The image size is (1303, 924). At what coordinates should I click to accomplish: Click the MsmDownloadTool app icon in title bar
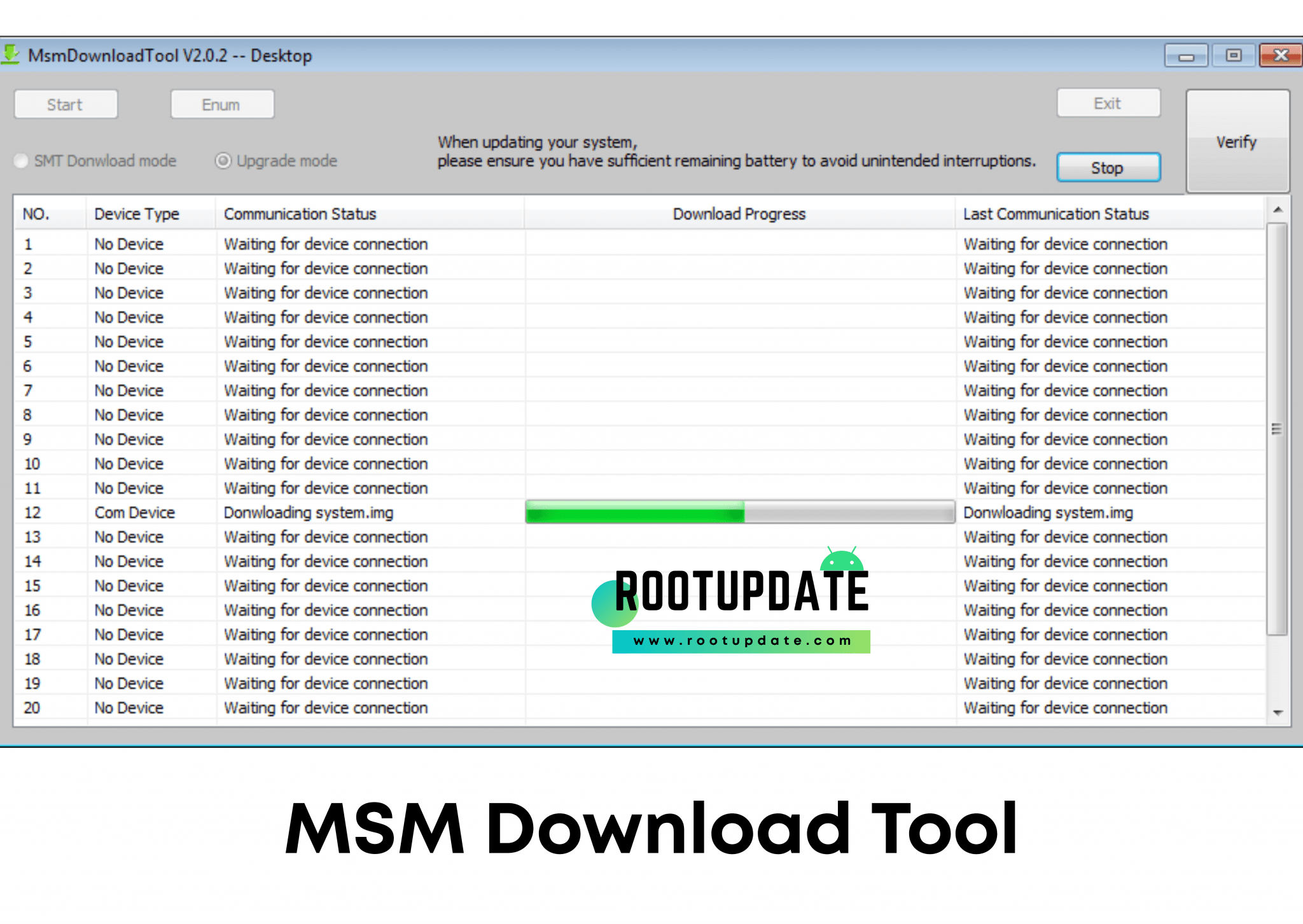point(11,55)
